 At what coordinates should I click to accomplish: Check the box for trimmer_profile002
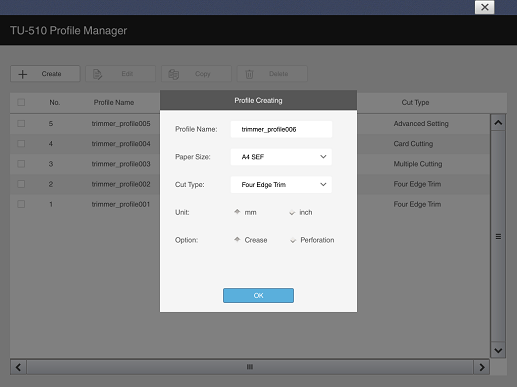(21, 184)
